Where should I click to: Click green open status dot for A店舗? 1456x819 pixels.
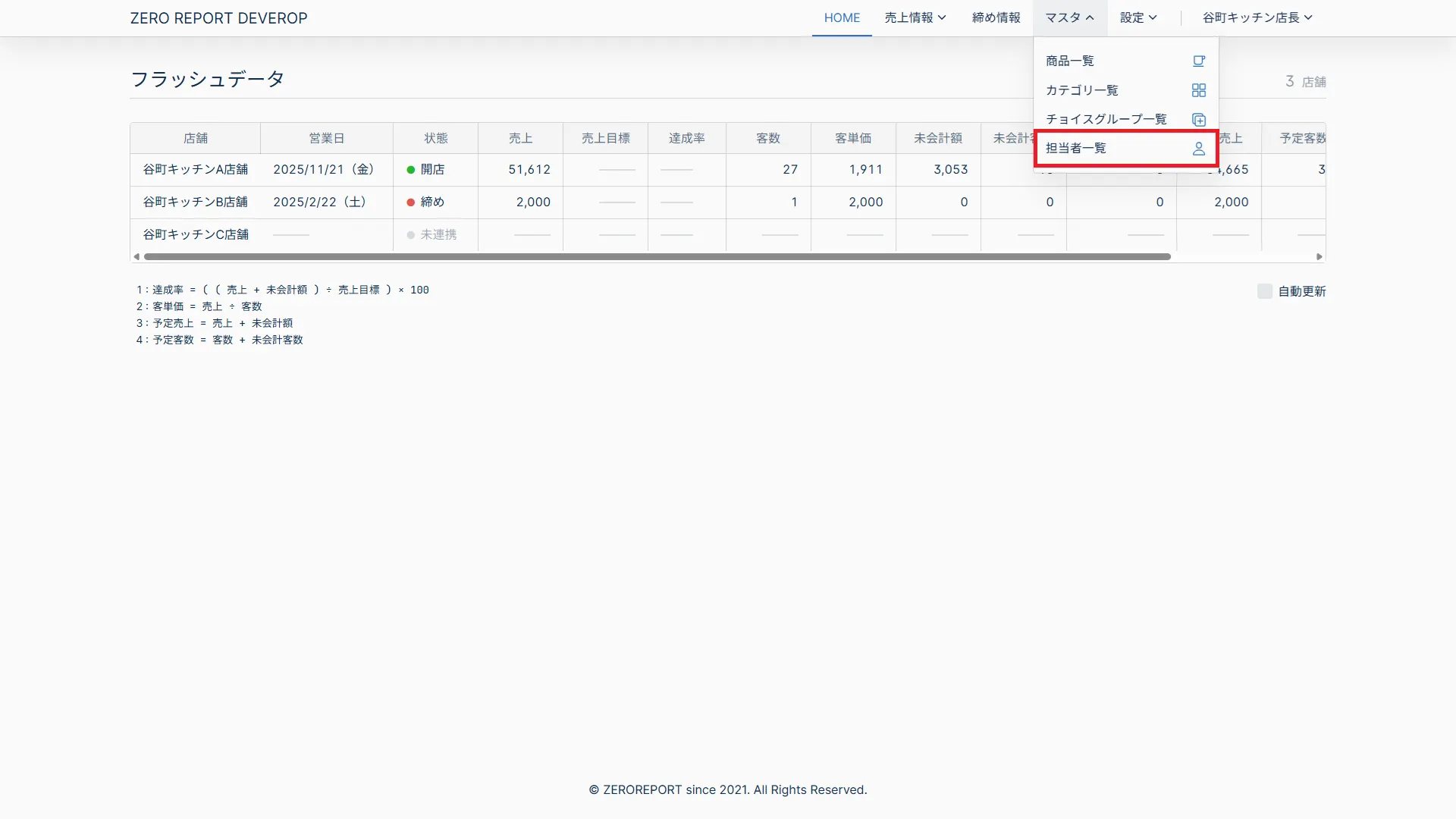point(411,170)
